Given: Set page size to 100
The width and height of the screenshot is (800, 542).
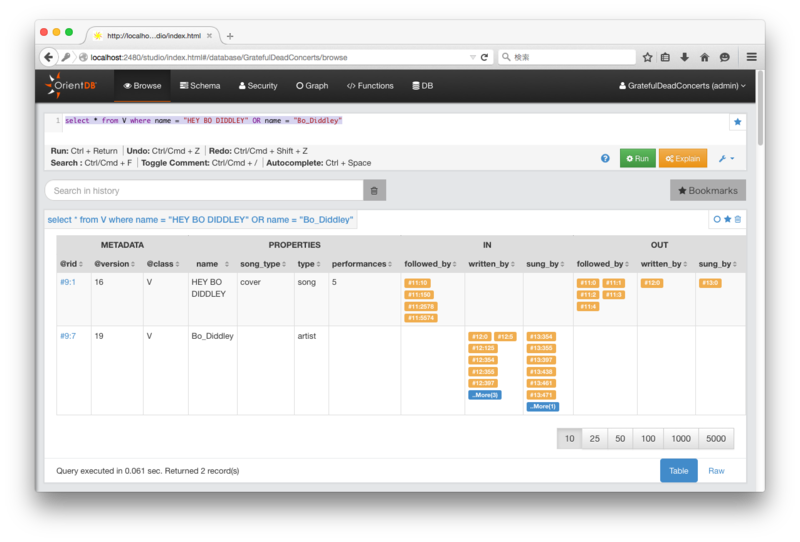Looking at the screenshot, I should [x=648, y=438].
